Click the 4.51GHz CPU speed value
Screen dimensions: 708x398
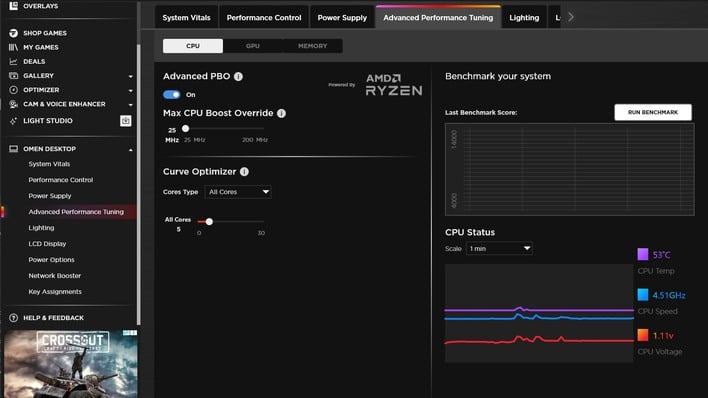669,295
